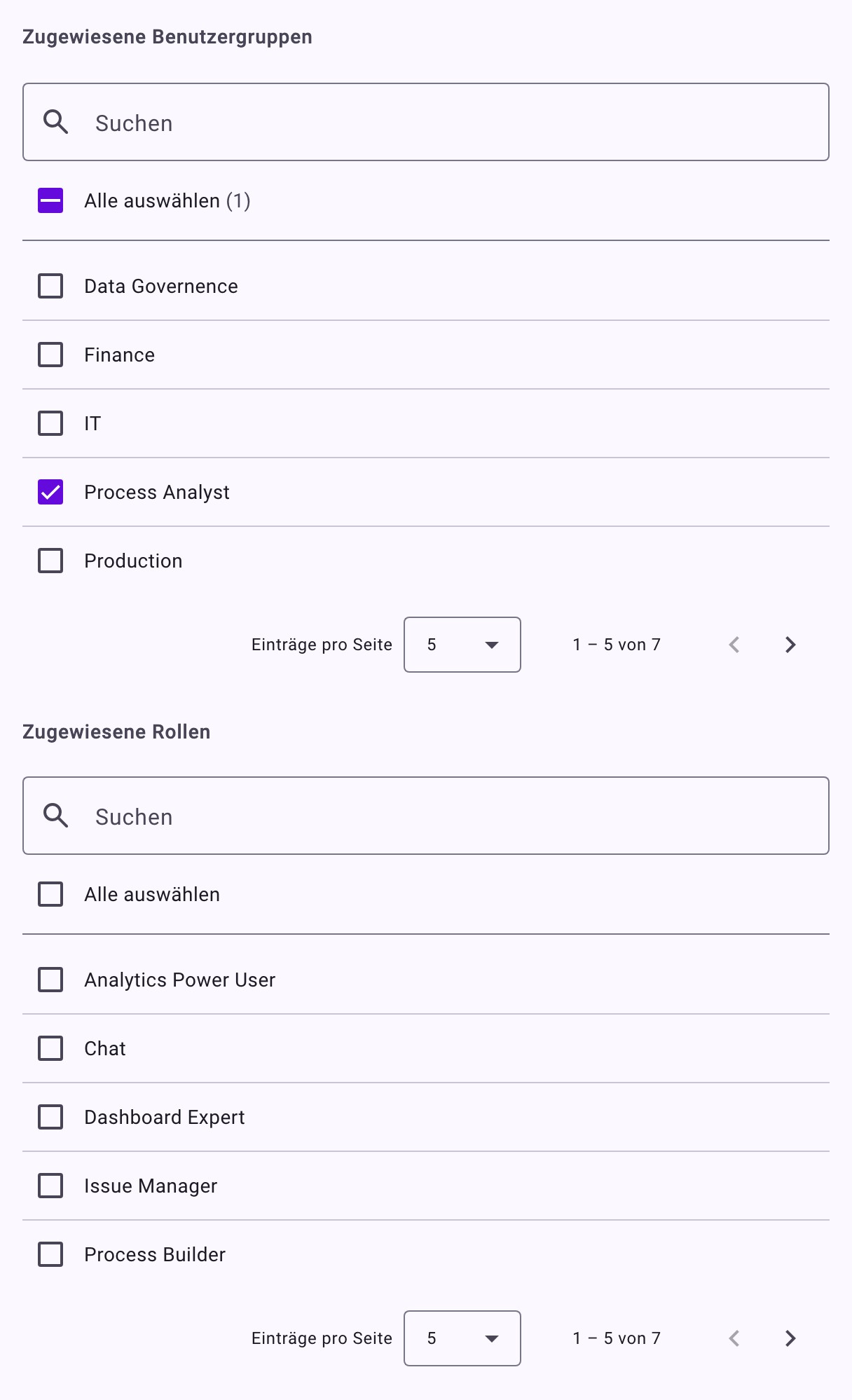Focus the Suchen field under Zugewiesene Rollen

pos(426,816)
